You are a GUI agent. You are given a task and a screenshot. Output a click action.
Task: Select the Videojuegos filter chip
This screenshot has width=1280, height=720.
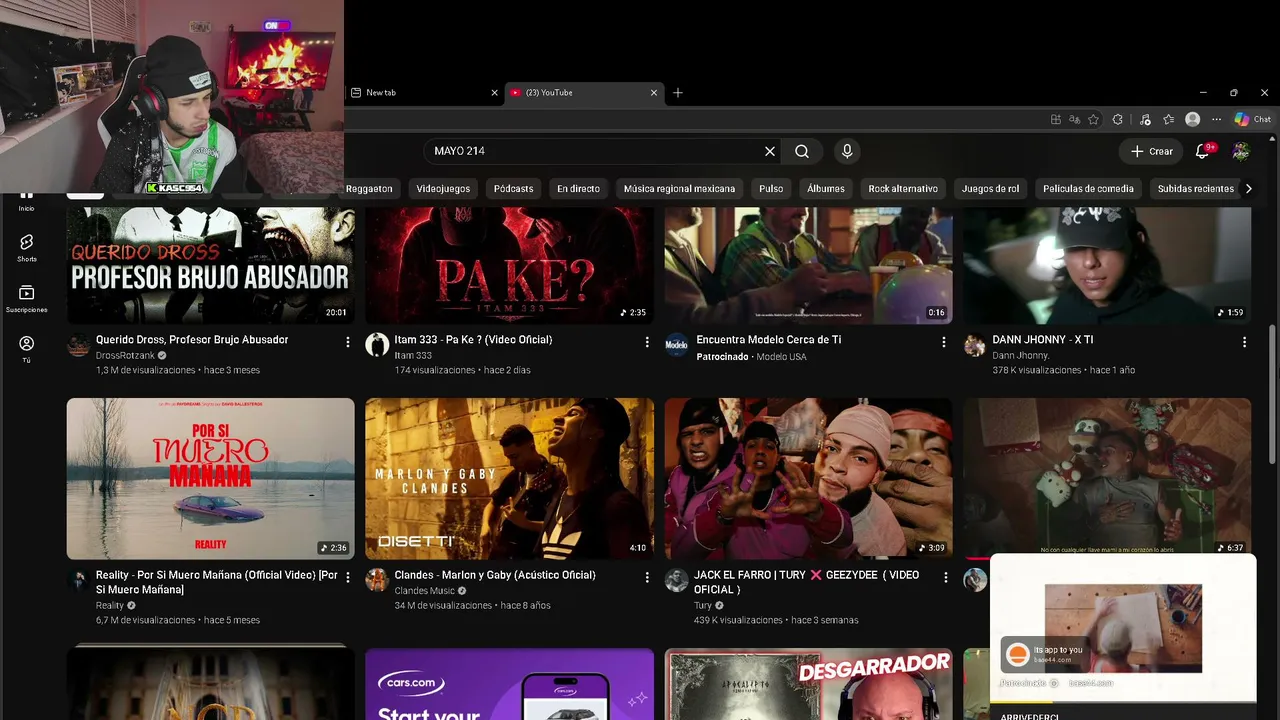[443, 188]
